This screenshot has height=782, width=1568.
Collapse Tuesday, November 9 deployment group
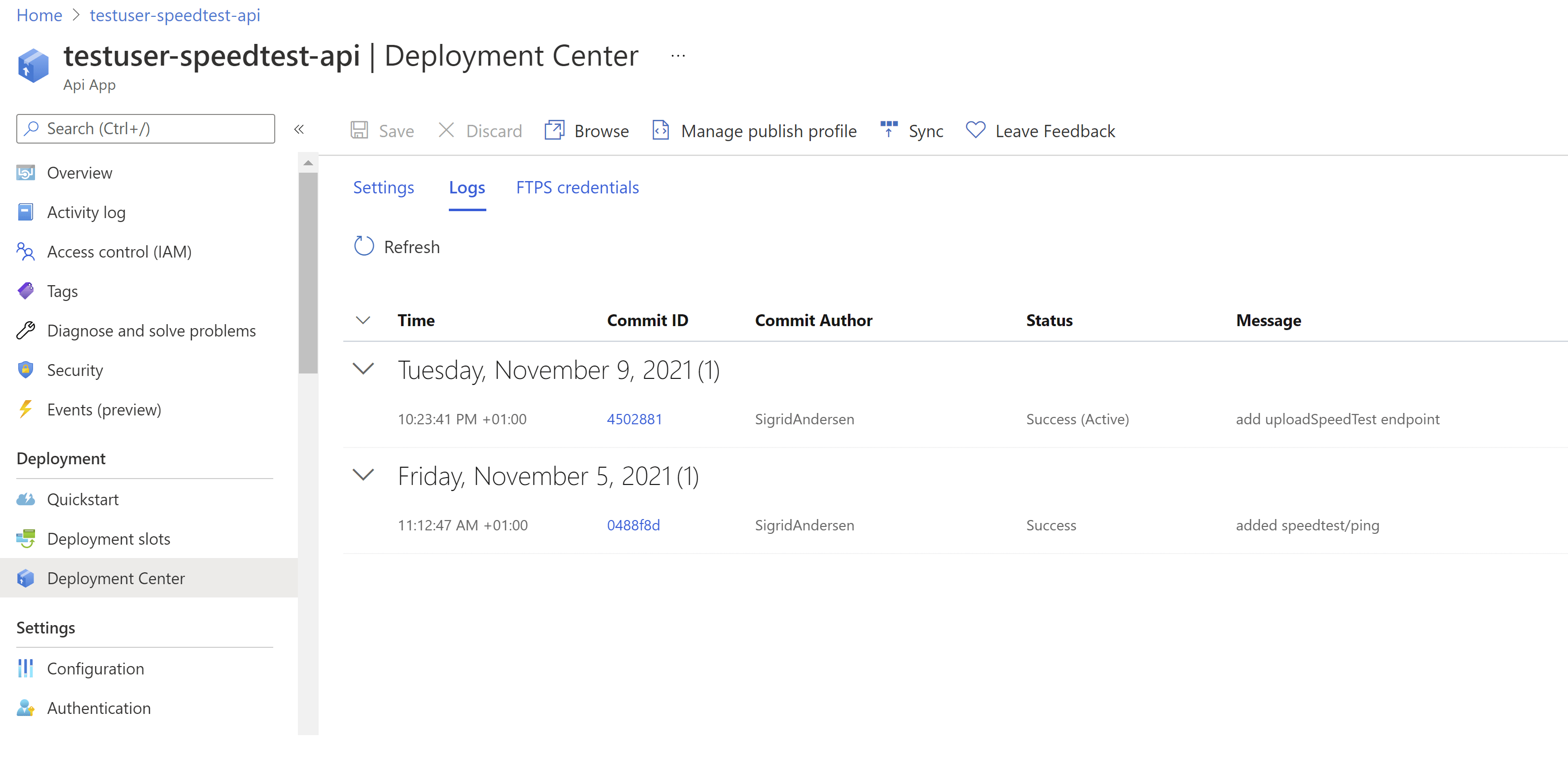pyautogui.click(x=364, y=369)
